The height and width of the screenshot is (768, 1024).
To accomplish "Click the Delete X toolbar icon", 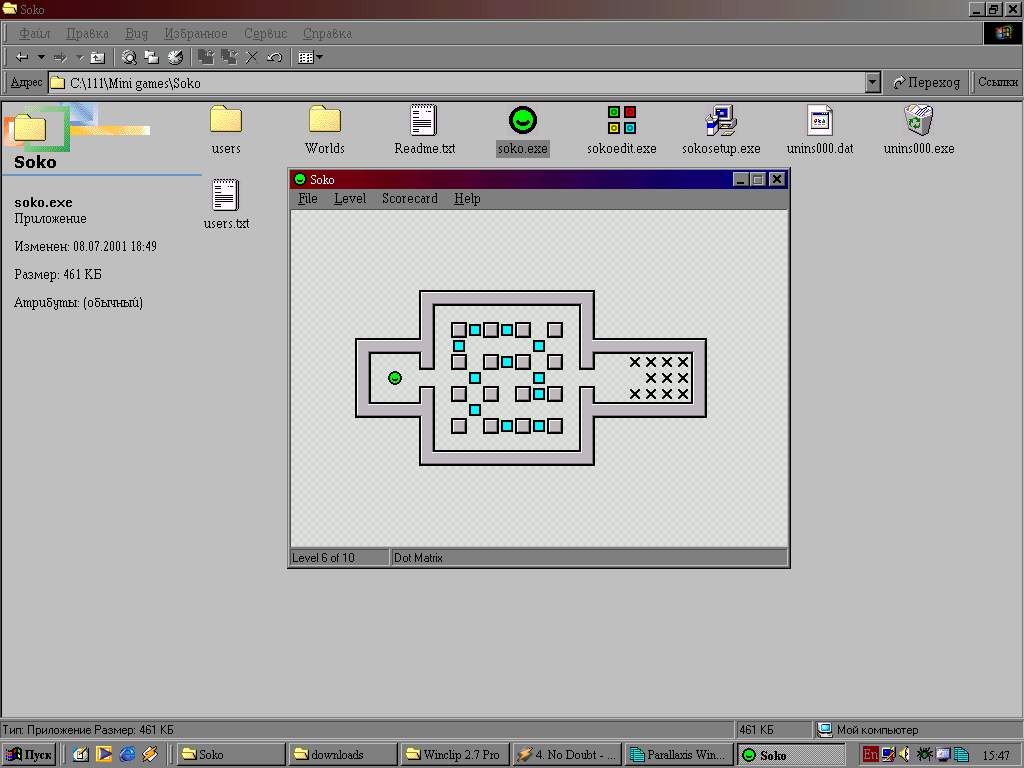I will pos(251,57).
